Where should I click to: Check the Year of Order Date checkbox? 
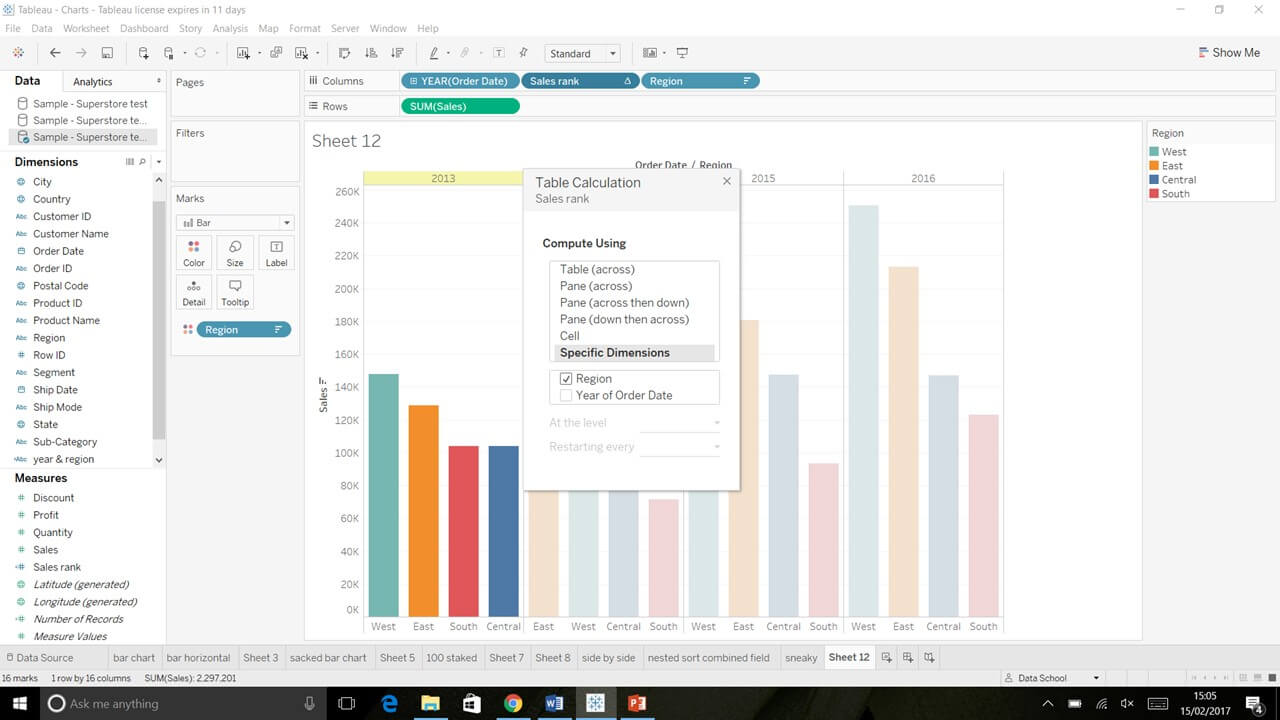click(x=566, y=395)
